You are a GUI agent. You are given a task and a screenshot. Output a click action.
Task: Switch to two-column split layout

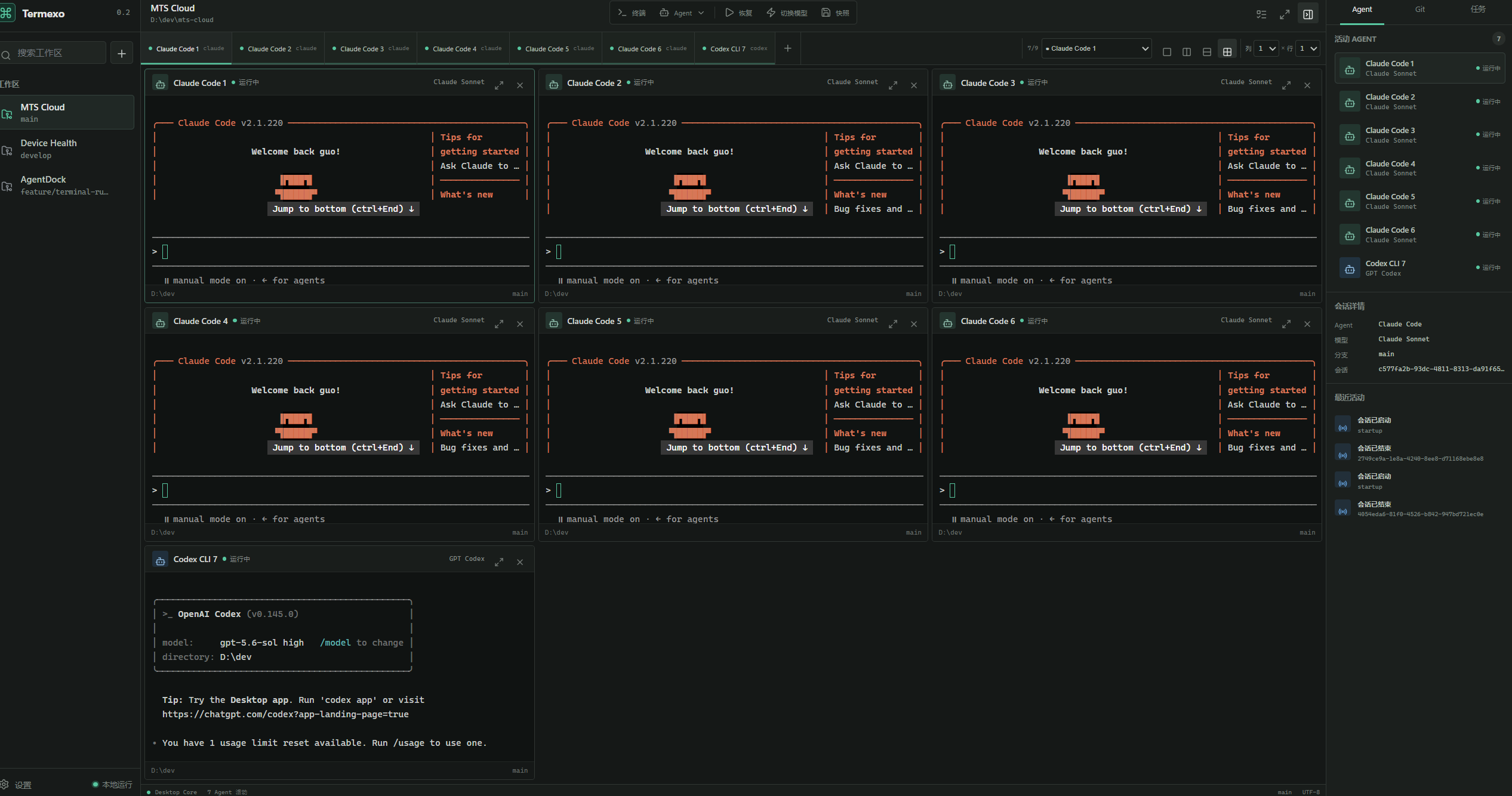[x=1187, y=52]
